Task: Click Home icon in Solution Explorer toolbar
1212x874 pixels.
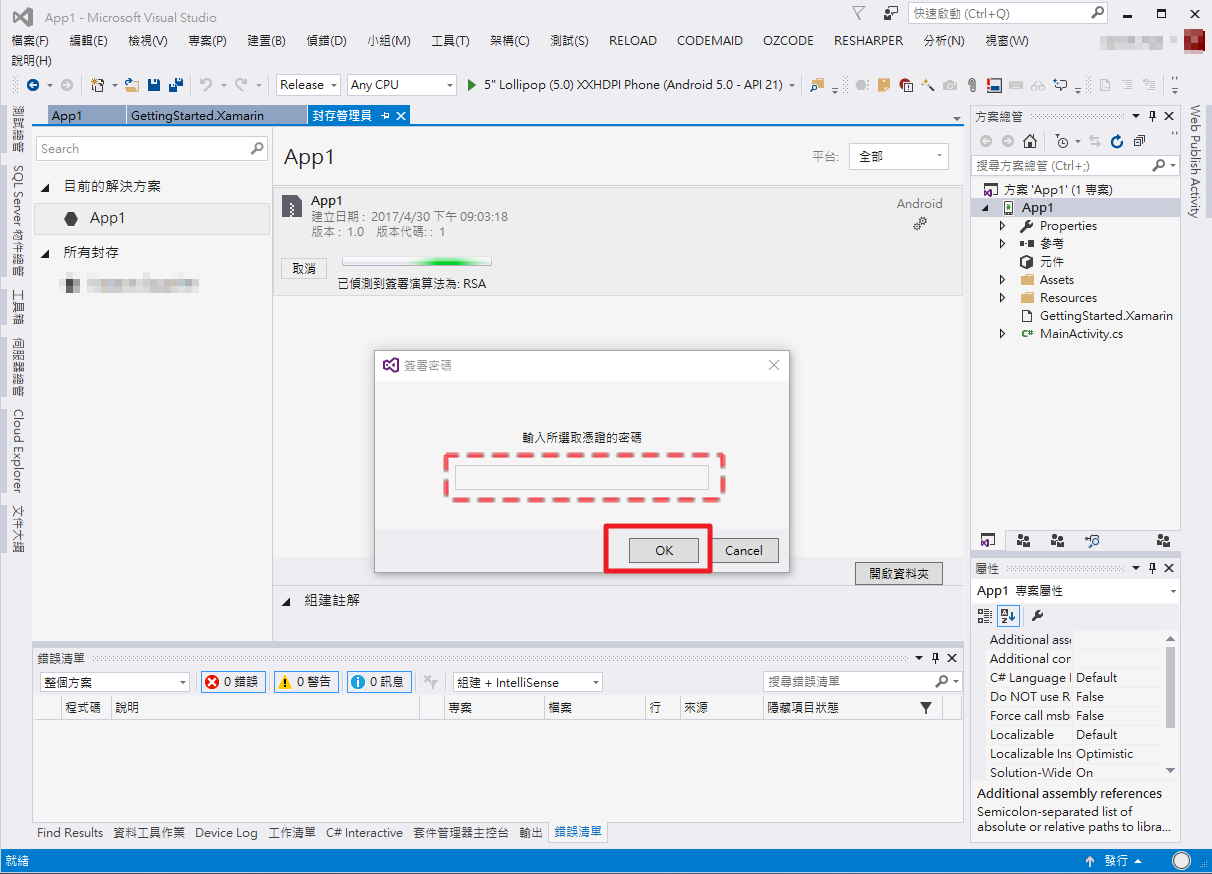Action: click(x=1030, y=142)
